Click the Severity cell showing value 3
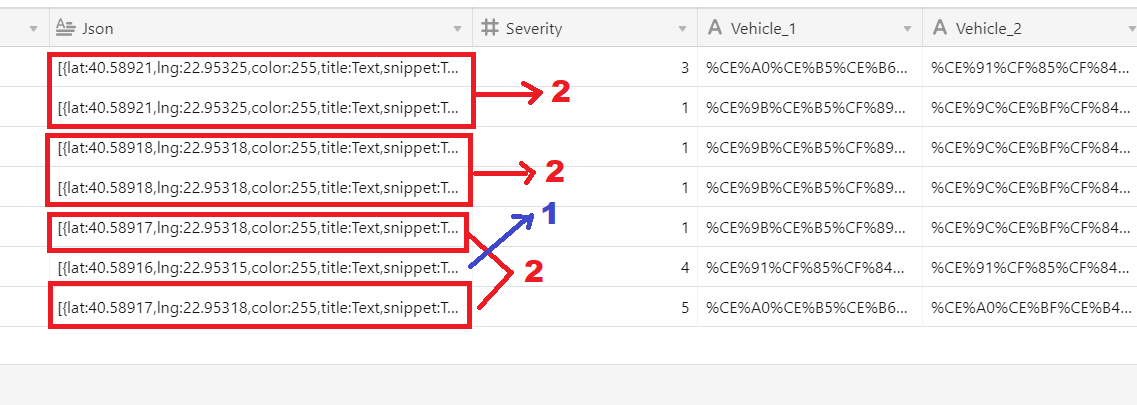Screen dimensions: 1137x405 585,67
